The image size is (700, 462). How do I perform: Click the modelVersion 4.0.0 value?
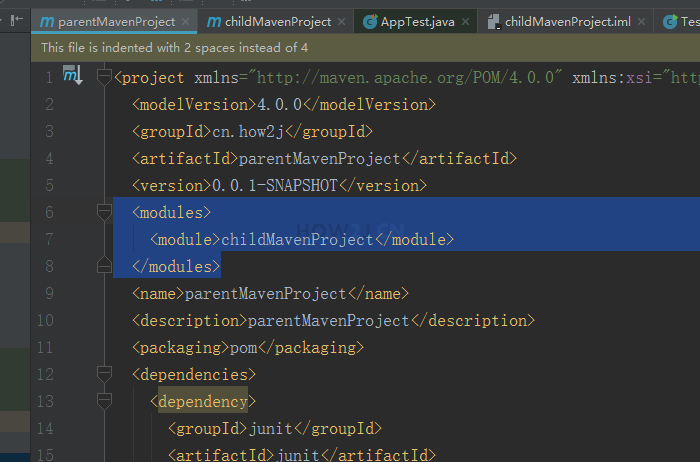click(x=279, y=105)
